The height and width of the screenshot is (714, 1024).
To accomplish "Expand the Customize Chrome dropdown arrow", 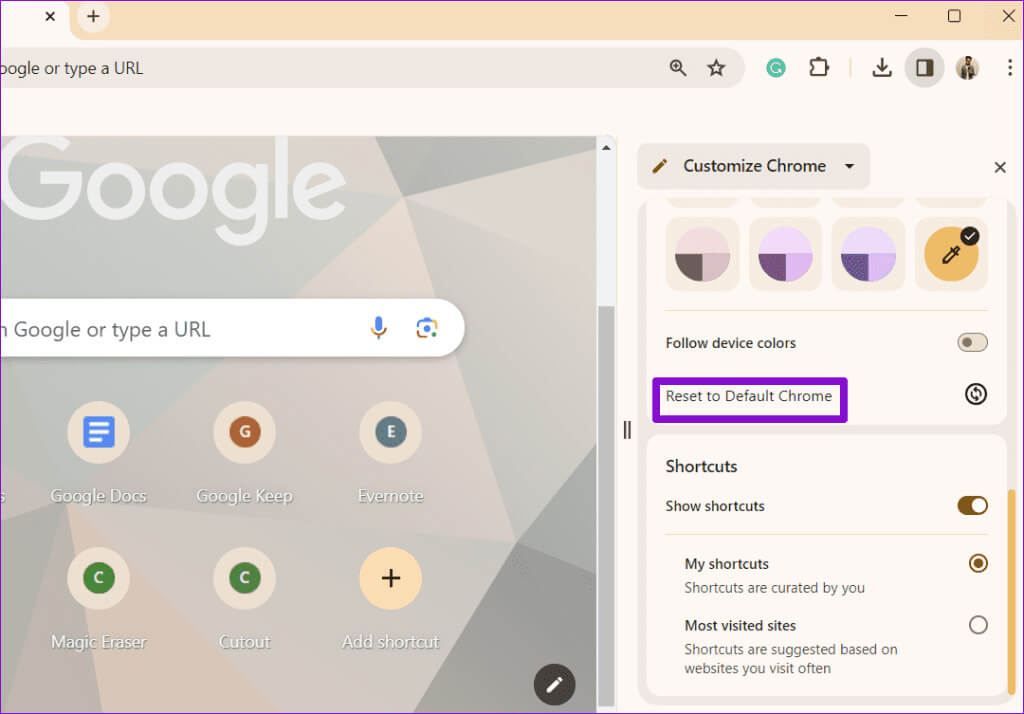I will click(x=849, y=166).
